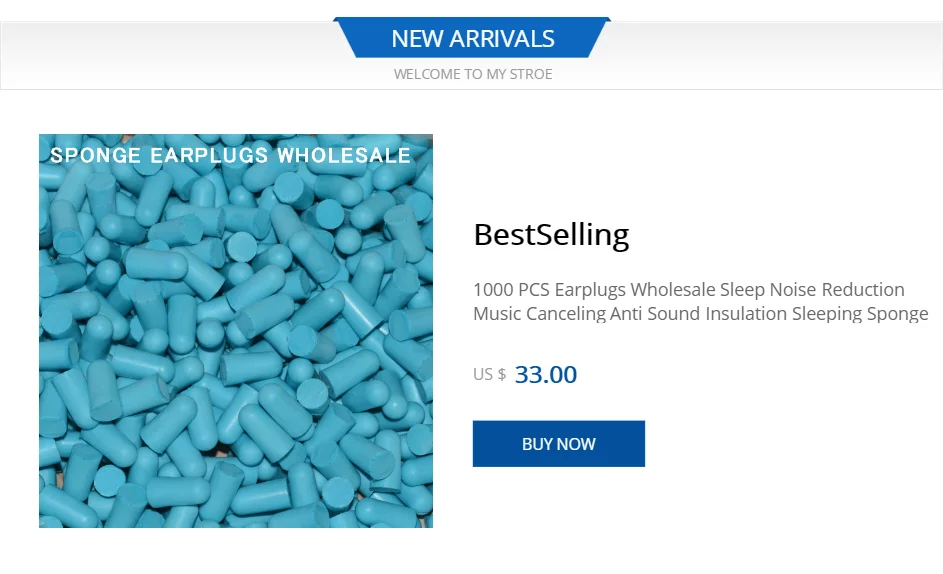
Task: Click the WELCOME TO MY STROE subtitle
Action: coord(473,74)
